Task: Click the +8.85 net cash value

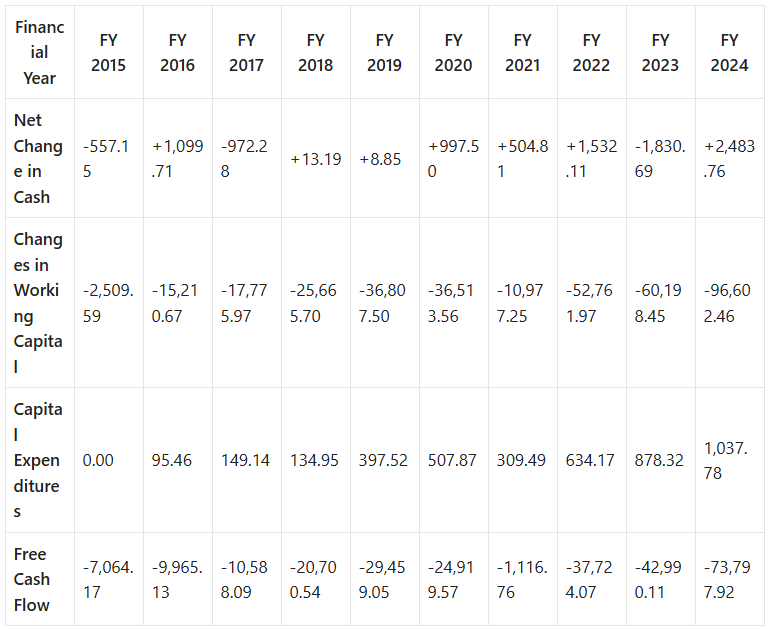Action: tap(380, 159)
